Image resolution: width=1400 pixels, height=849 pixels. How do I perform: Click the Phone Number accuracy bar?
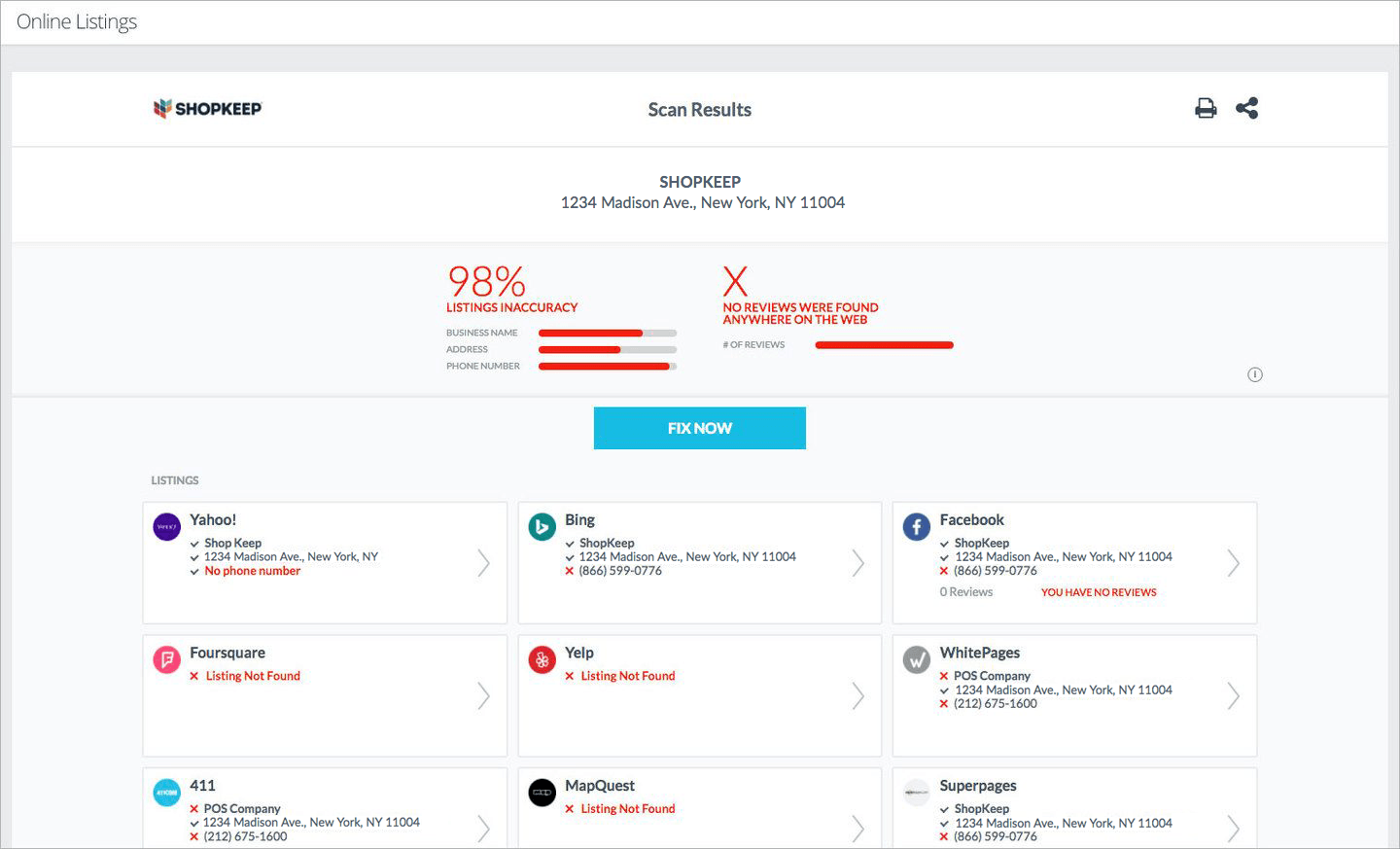click(608, 366)
